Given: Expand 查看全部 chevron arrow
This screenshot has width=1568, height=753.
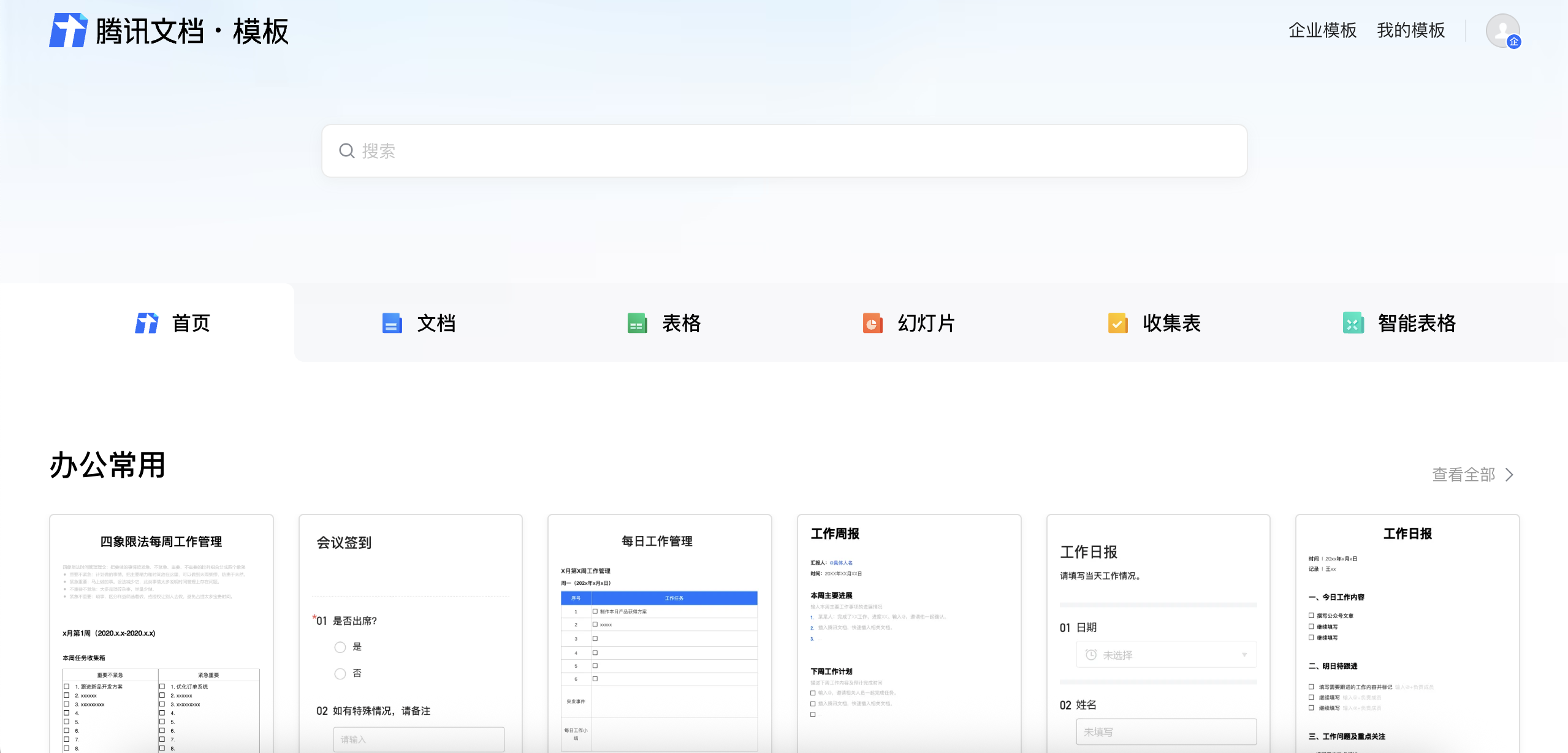Looking at the screenshot, I should 1509,475.
